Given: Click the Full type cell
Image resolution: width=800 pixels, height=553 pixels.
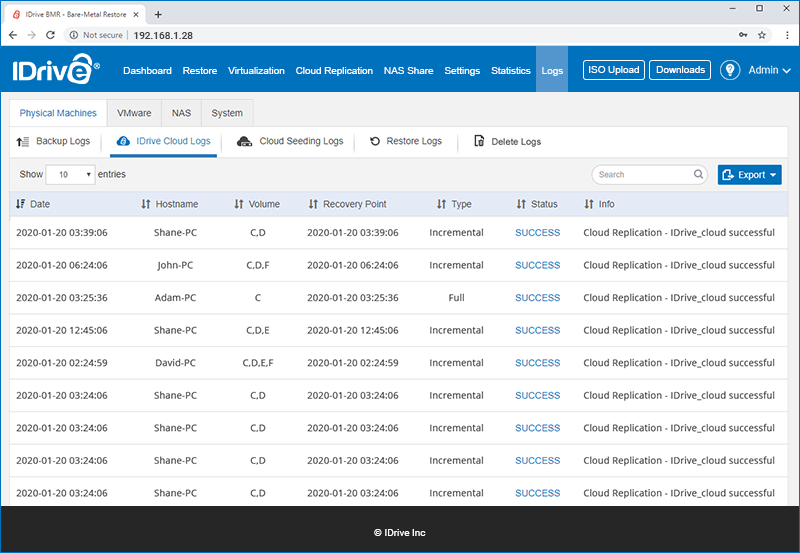Looking at the screenshot, I should click(456, 298).
